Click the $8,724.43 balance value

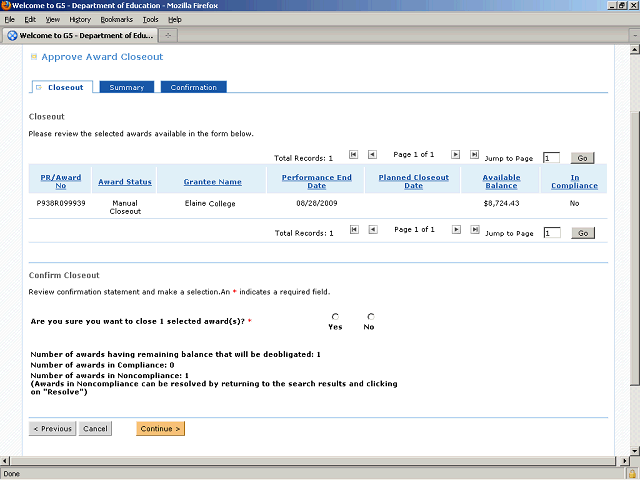[501, 203]
